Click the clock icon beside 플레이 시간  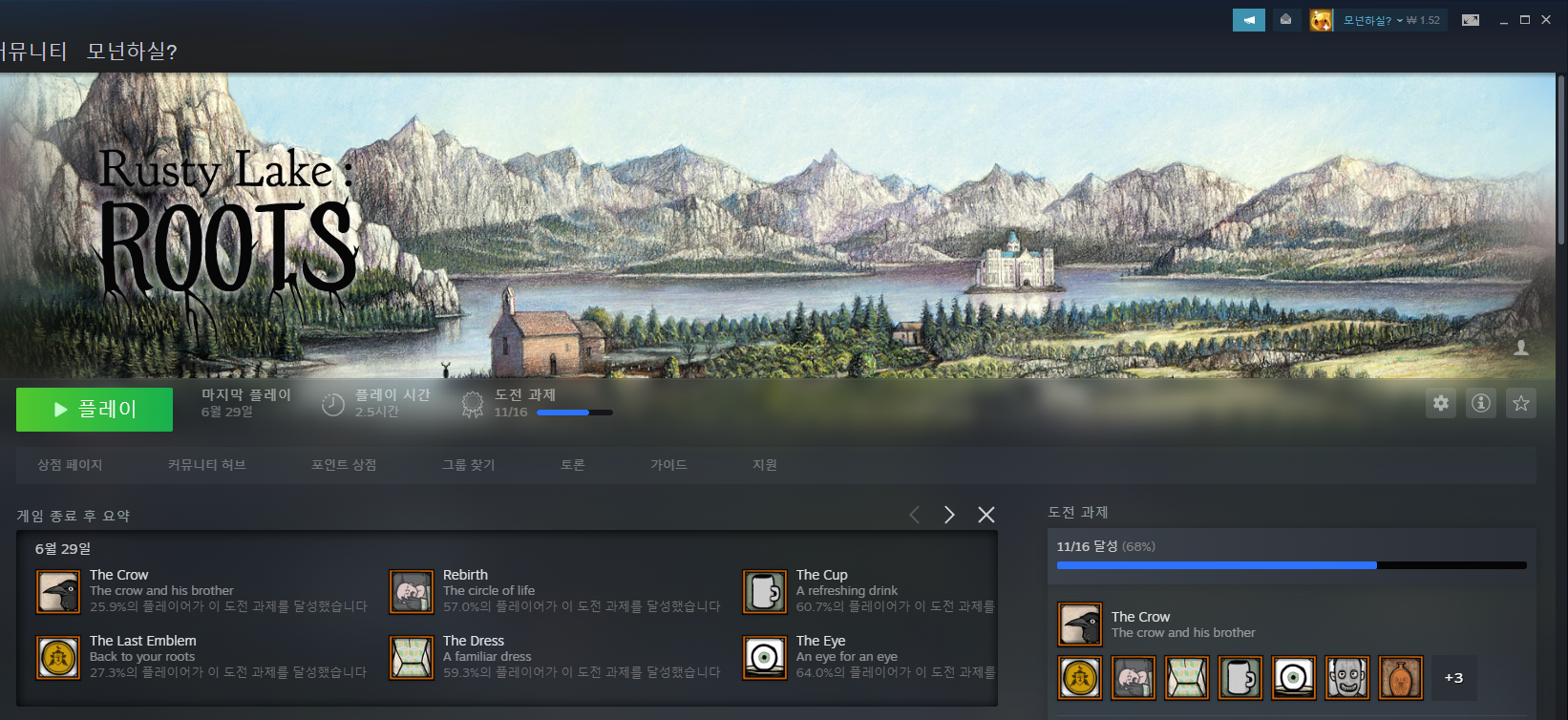(332, 405)
